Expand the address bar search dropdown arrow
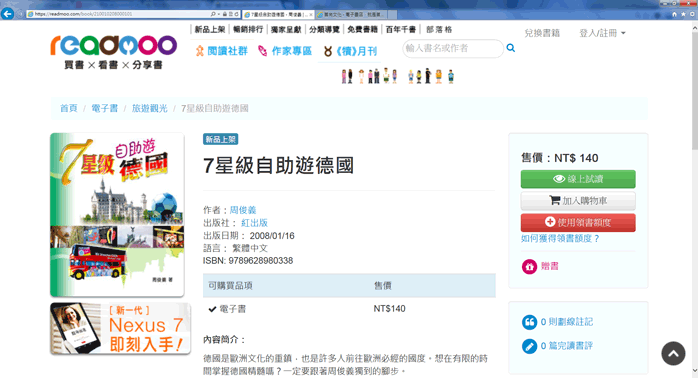This screenshot has width=698, height=378. click(x=219, y=14)
